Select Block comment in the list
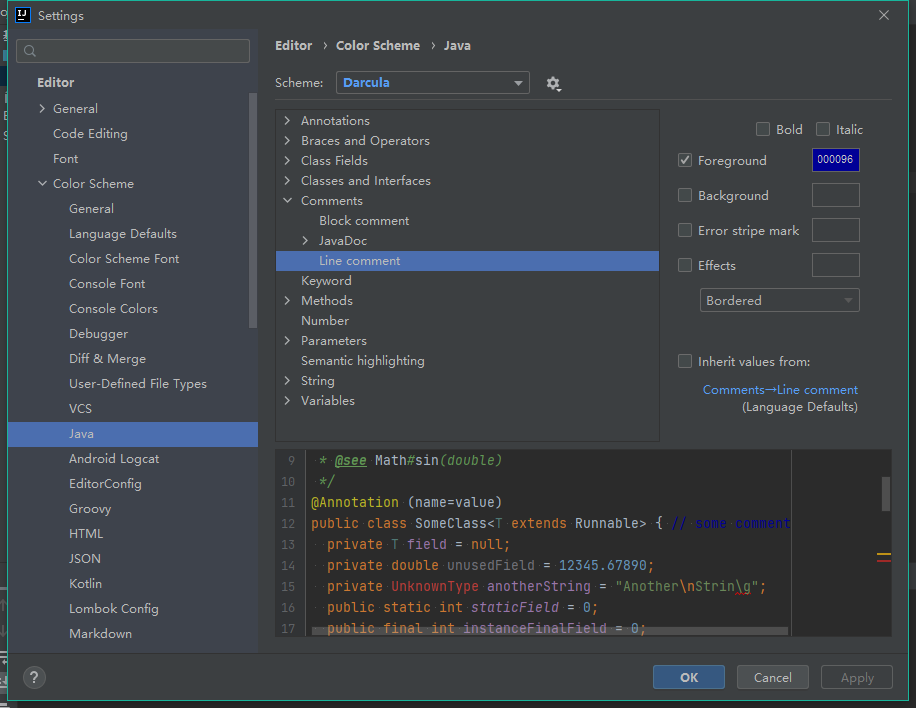 [x=364, y=221]
